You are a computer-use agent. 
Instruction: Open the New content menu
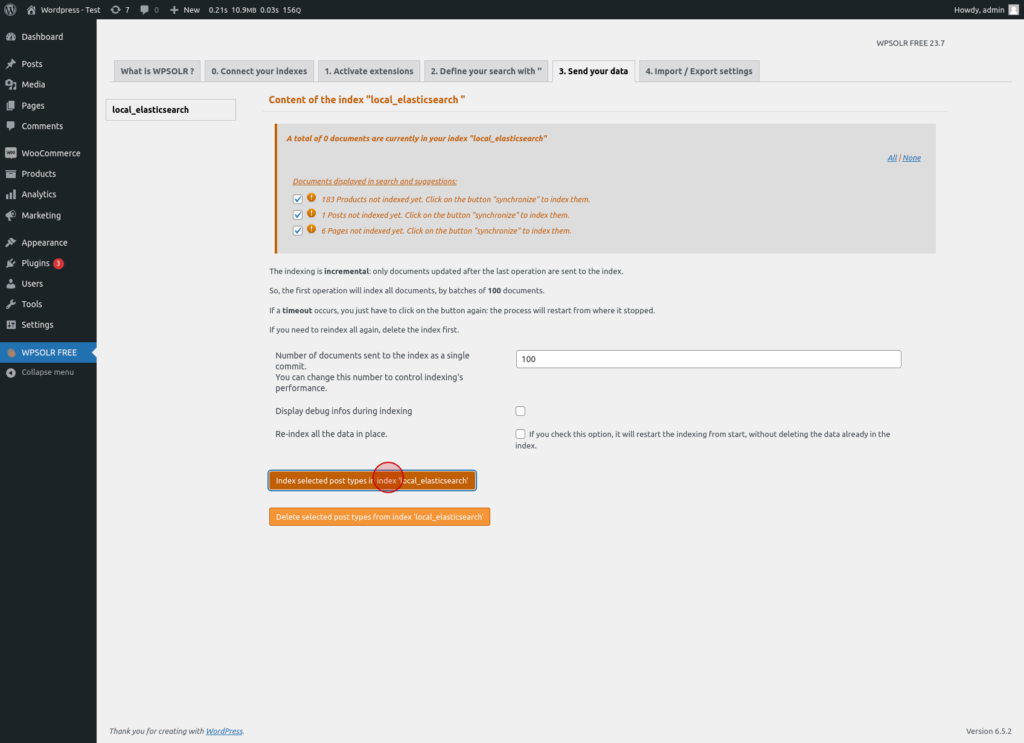click(x=185, y=10)
